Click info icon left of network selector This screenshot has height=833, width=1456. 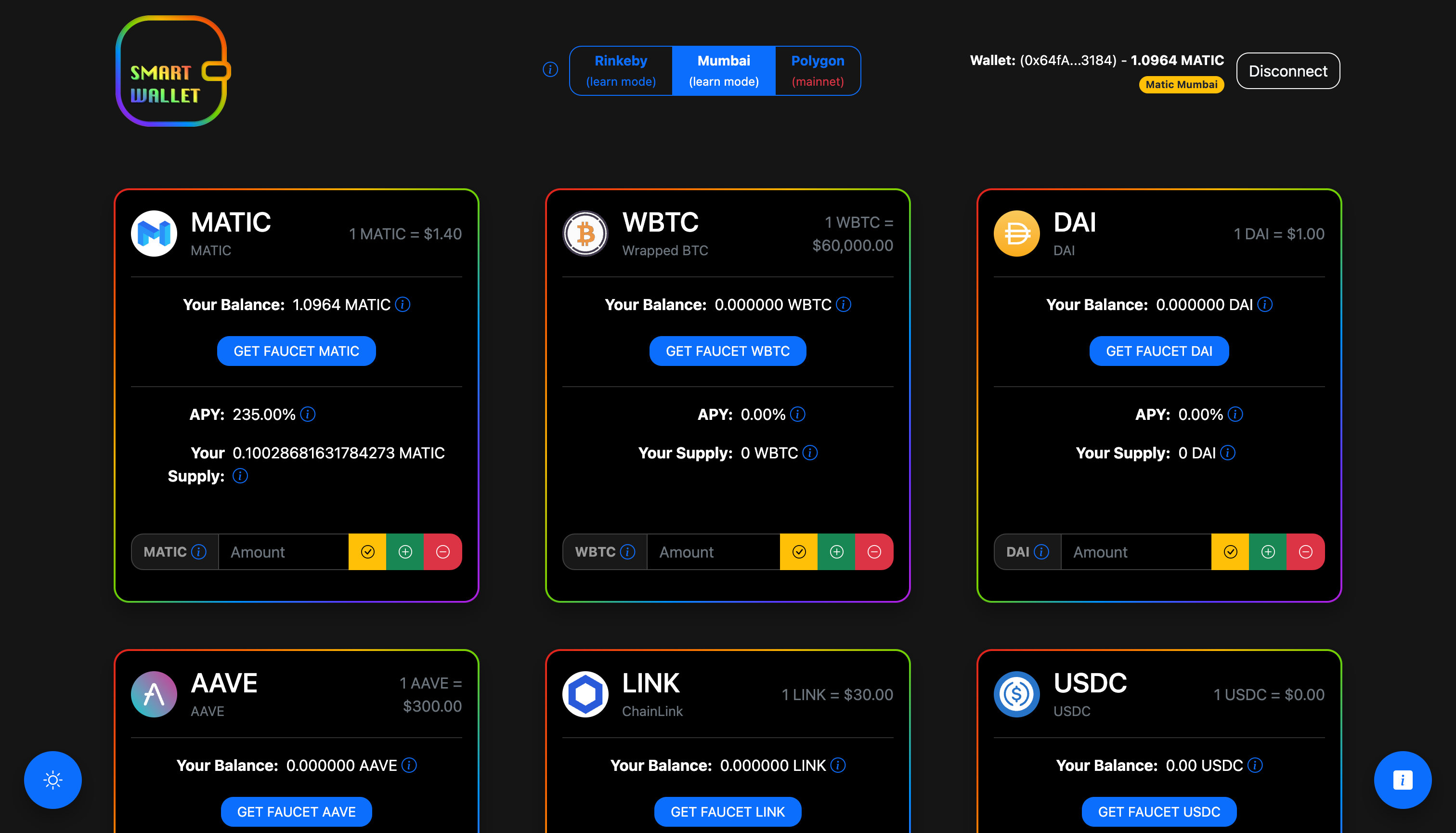[x=550, y=70]
